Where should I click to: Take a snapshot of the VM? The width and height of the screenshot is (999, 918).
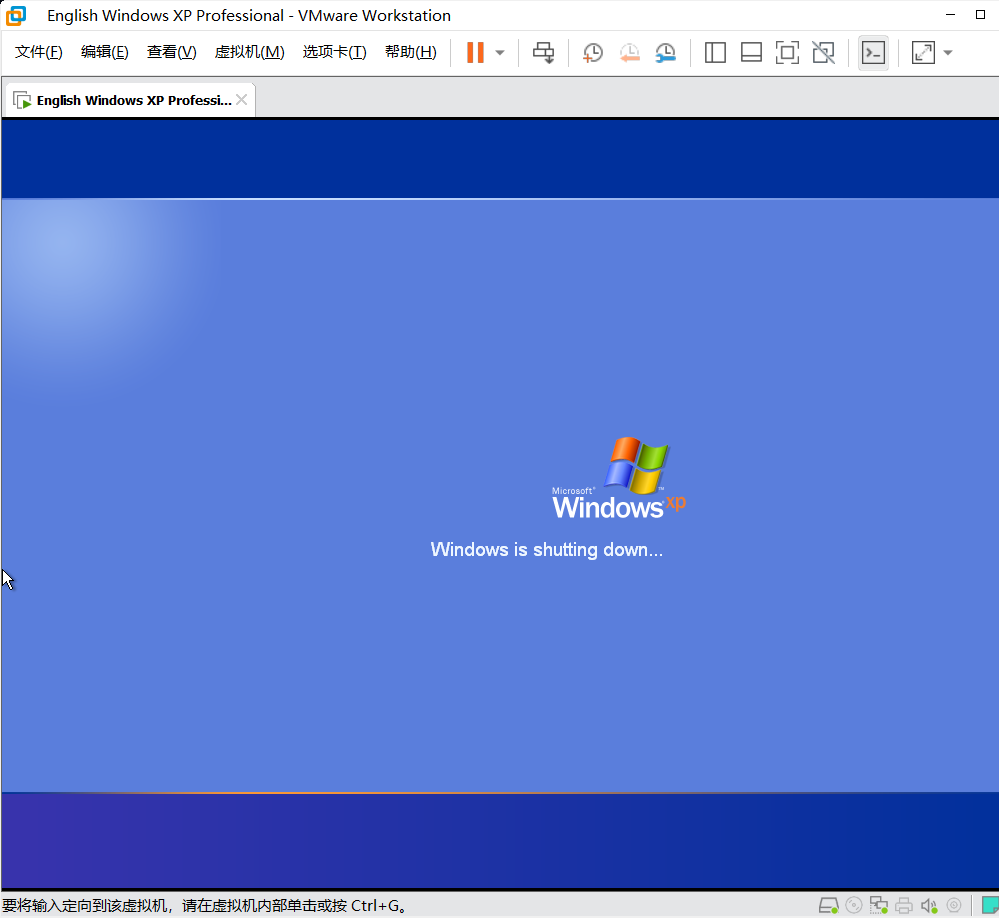click(593, 52)
